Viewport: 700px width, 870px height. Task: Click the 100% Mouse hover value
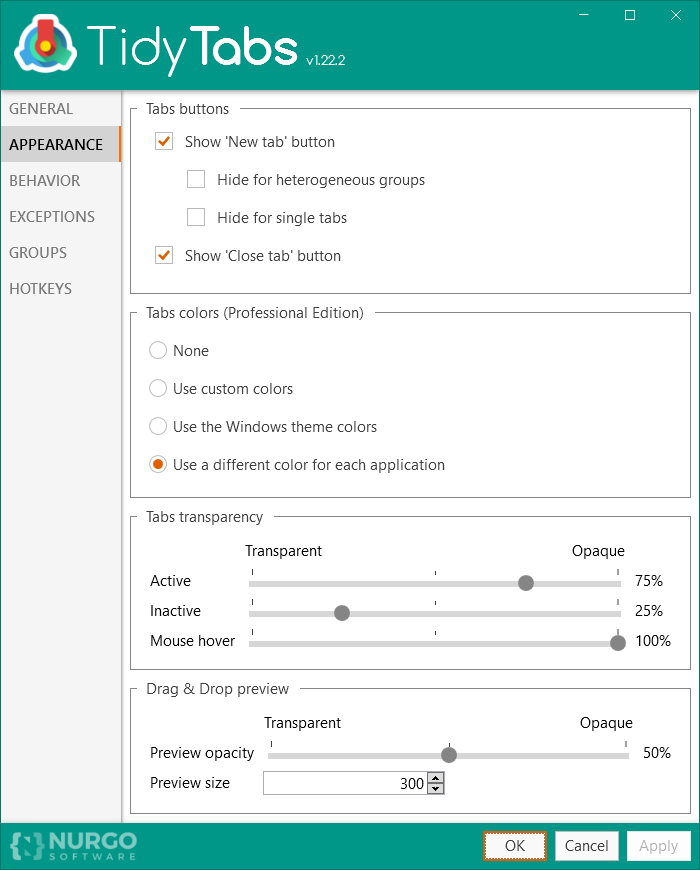click(653, 641)
